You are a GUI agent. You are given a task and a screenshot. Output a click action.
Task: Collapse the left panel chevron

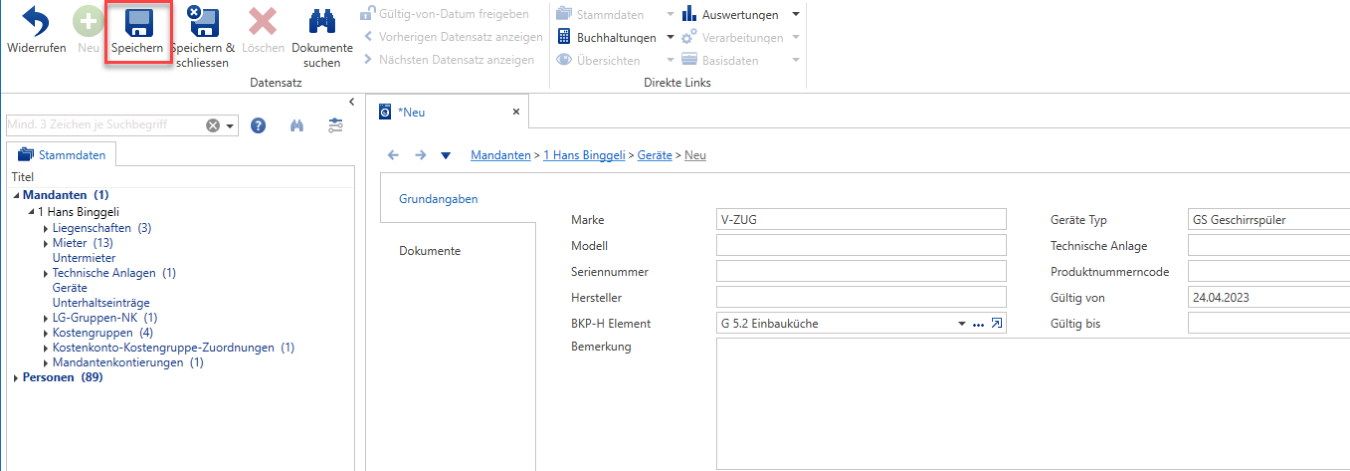[351, 102]
